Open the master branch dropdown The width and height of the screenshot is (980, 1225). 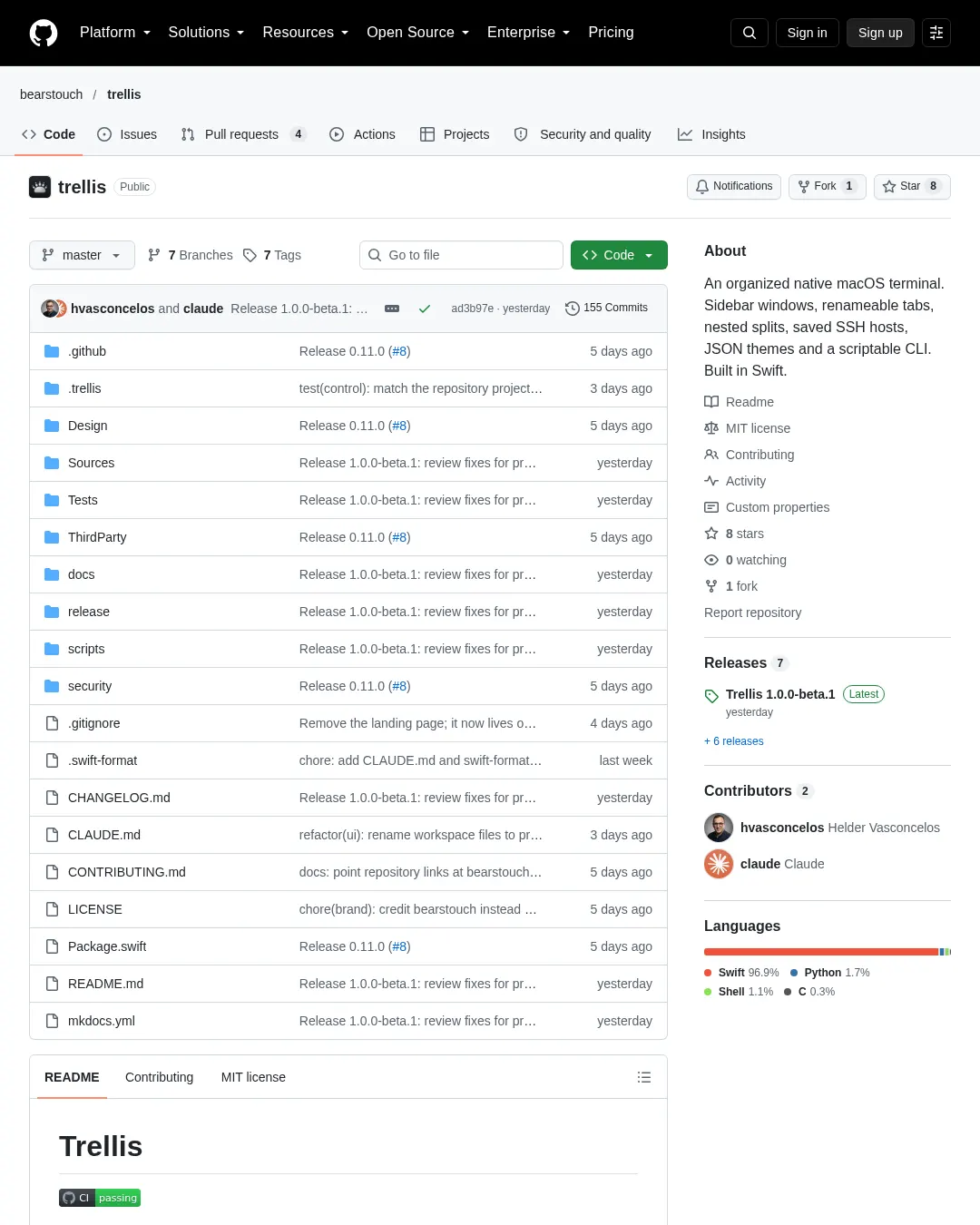(82, 255)
